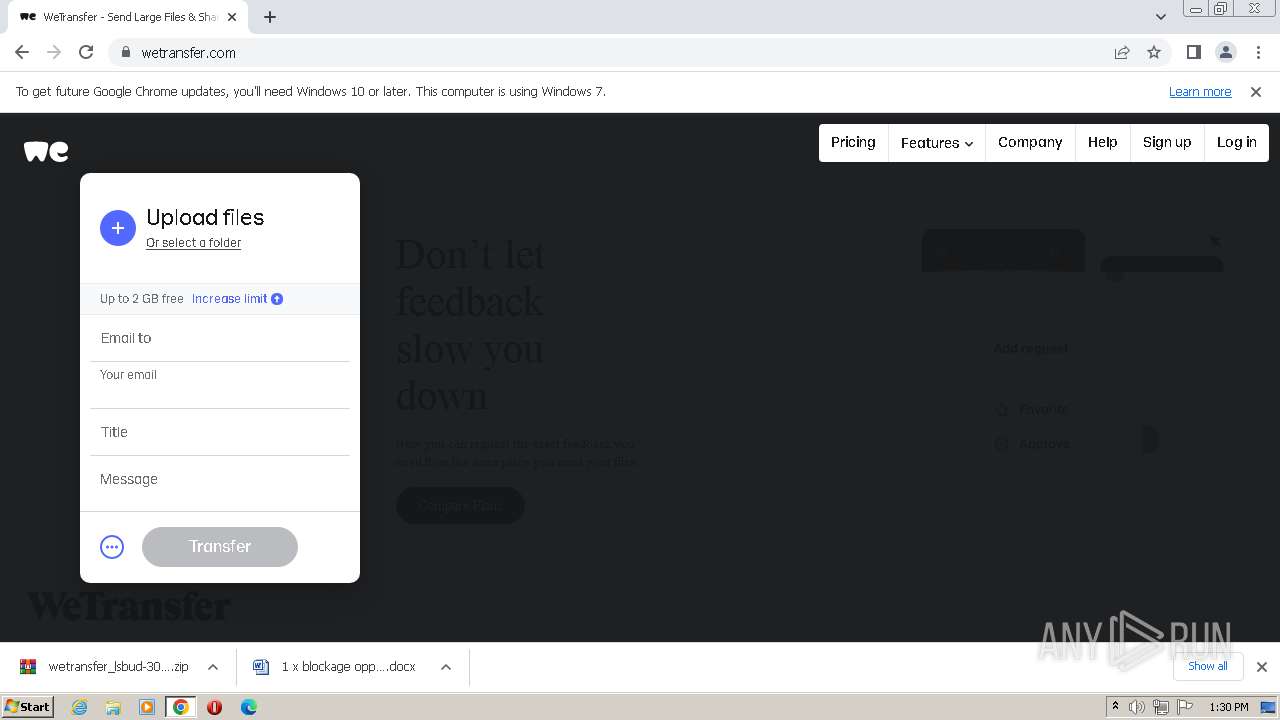Screen dimensions: 1280x720
Task: Click Learn more in update bar
Action: (x=1200, y=92)
